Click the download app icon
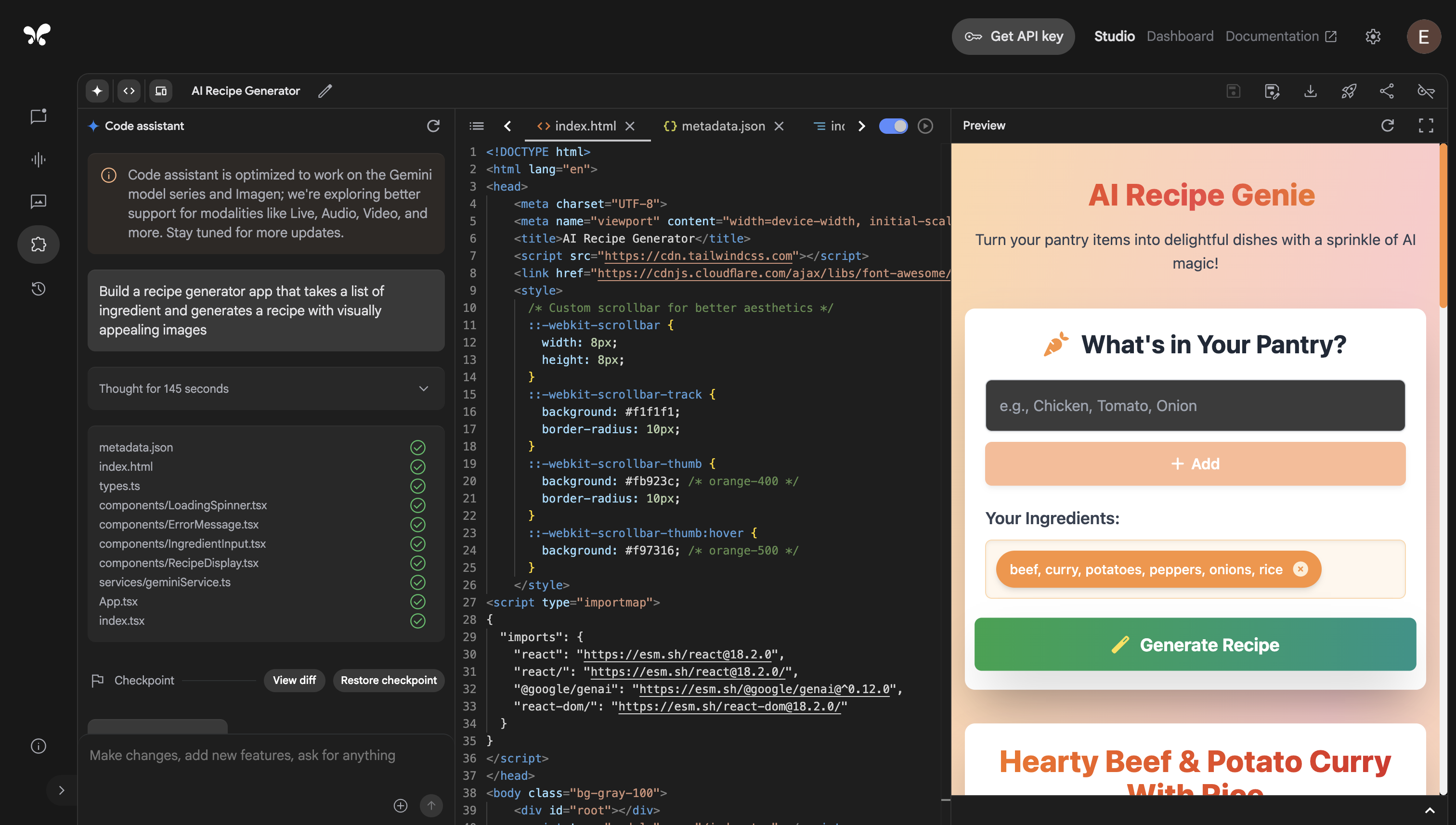Image resolution: width=1456 pixels, height=825 pixels. pos(1310,91)
